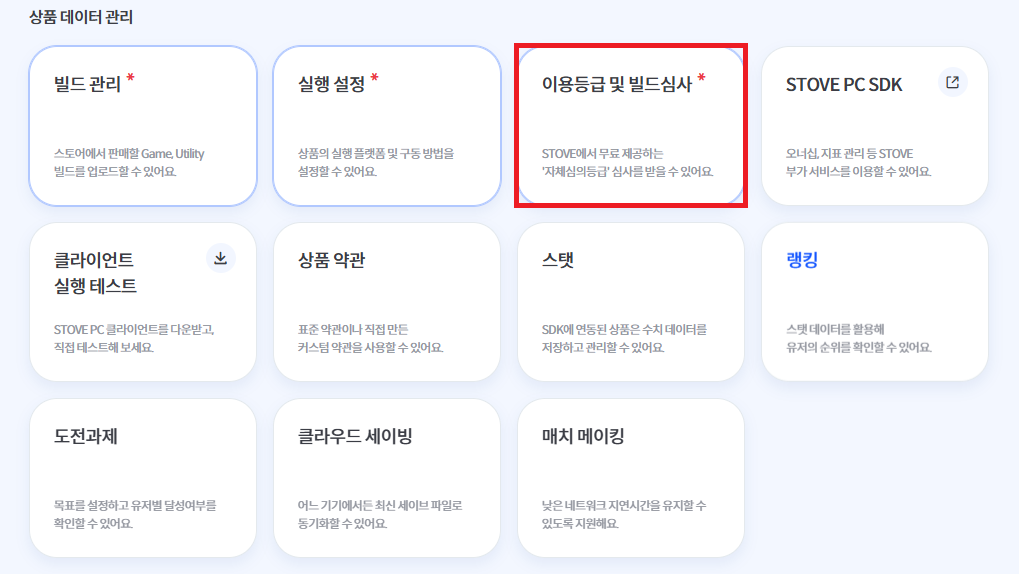
Task: Open 클라이언트 실행 테스트 card
Action: 143,302
